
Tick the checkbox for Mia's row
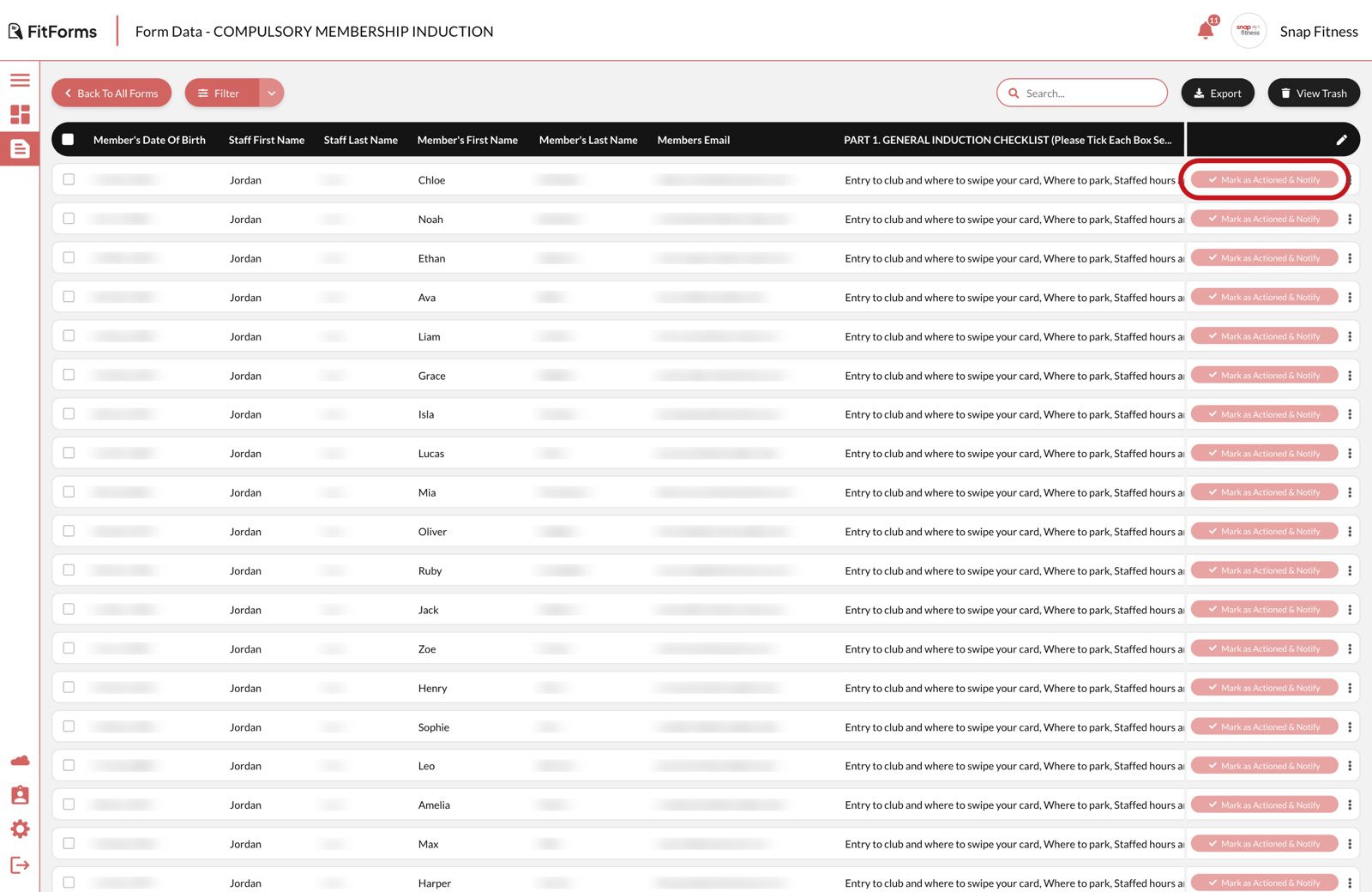click(x=69, y=491)
